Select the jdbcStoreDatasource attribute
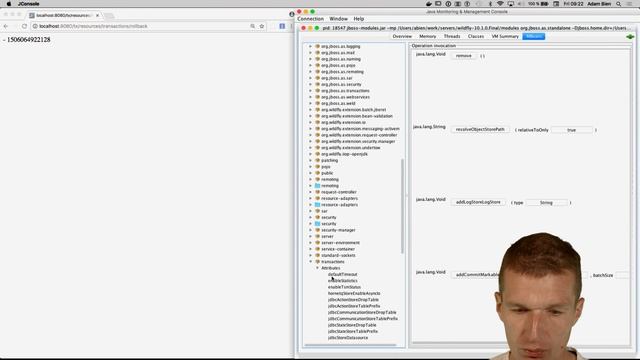 [x=348, y=338]
